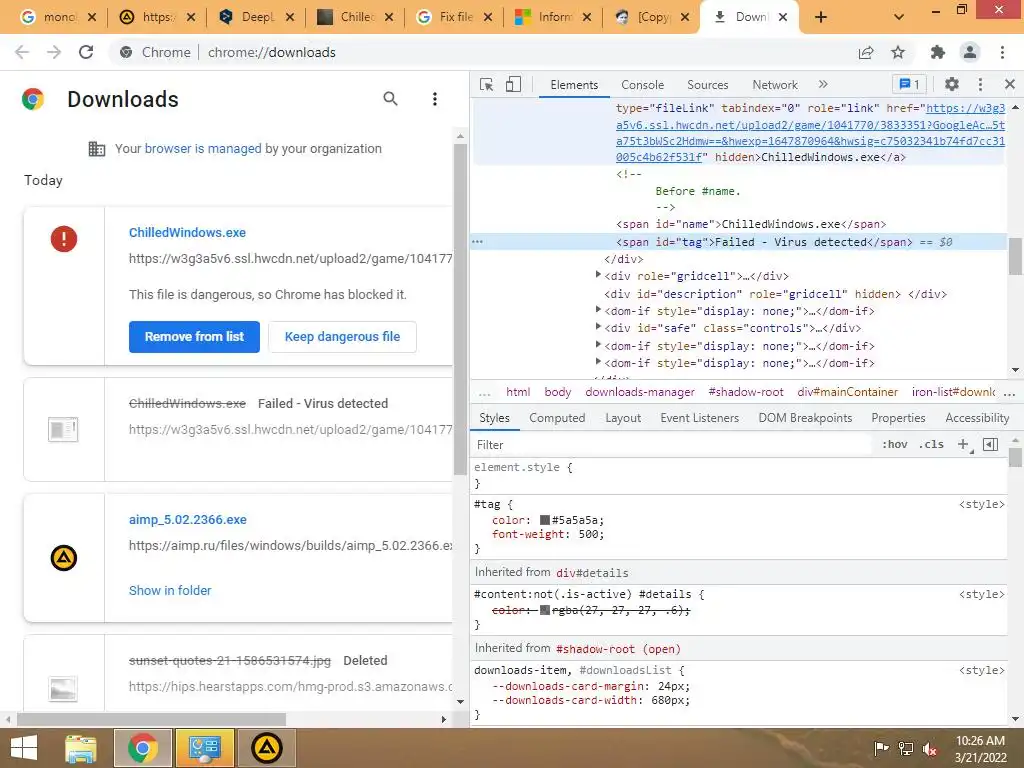Switch to the Console tab in DevTools

point(643,85)
